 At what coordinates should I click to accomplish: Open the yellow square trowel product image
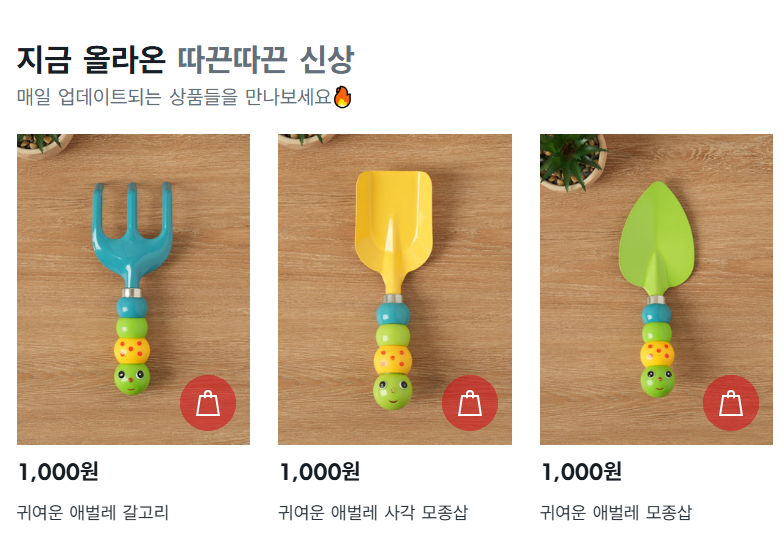[395, 289]
